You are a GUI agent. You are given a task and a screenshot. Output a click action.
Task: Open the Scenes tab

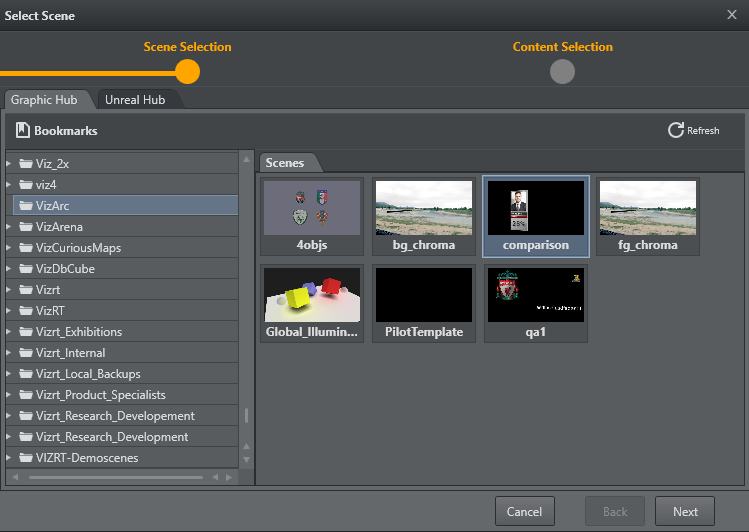(285, 162)
